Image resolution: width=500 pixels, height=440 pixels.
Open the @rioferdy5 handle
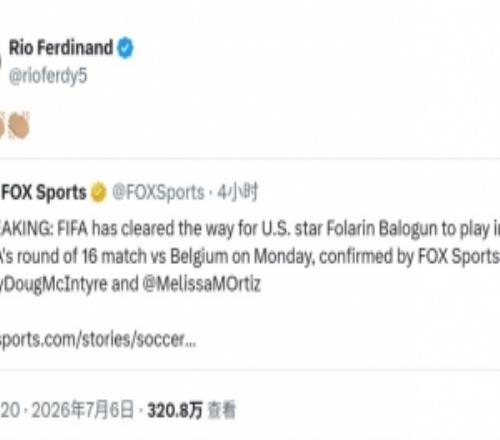(48, 76)
